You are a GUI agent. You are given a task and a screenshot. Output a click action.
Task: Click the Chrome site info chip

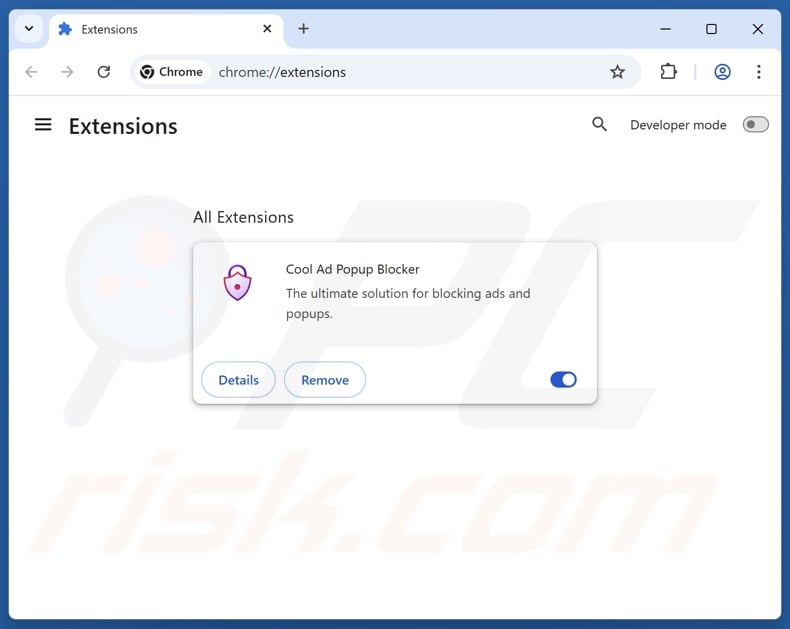171,72
